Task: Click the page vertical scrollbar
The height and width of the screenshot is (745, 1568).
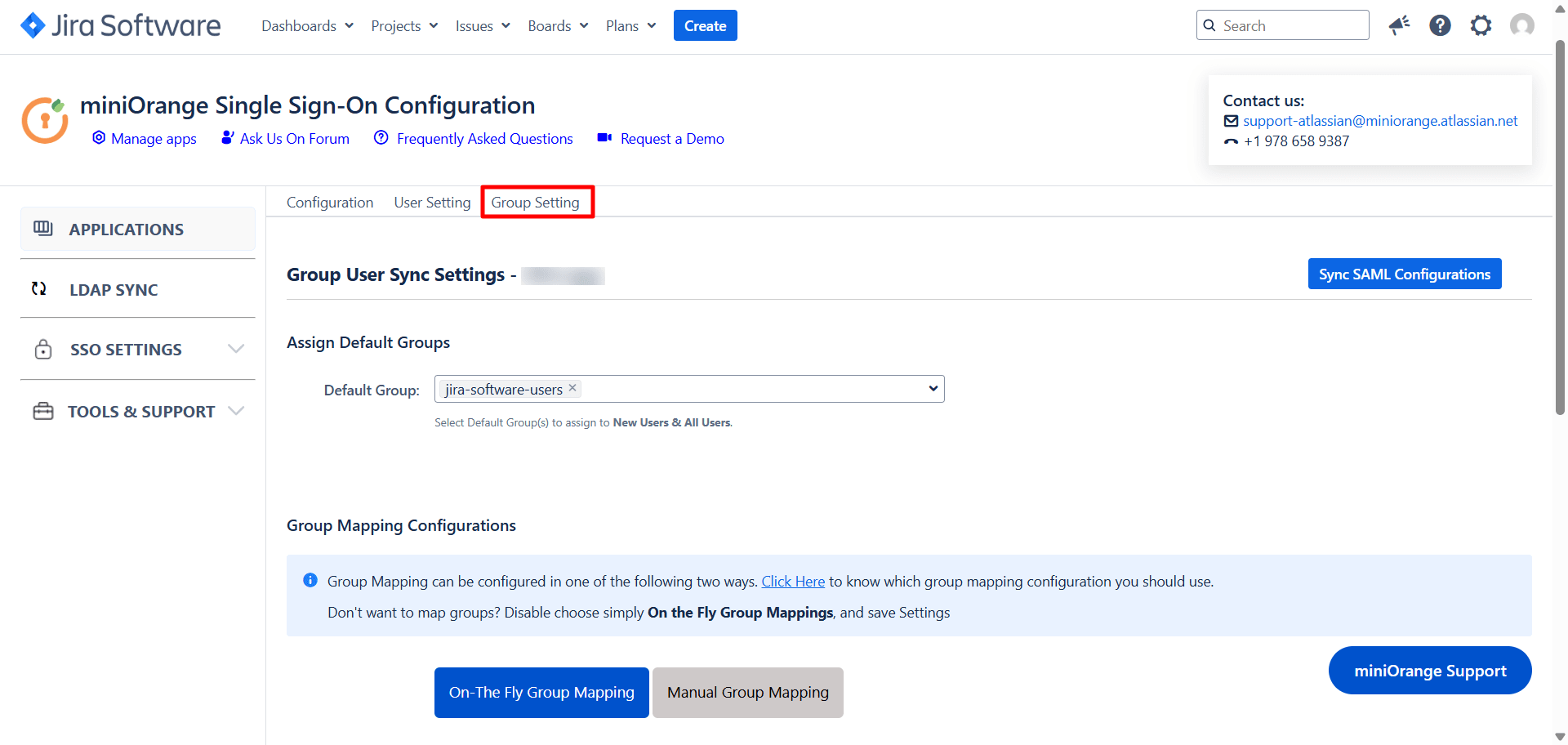Action: point(1560,229)
